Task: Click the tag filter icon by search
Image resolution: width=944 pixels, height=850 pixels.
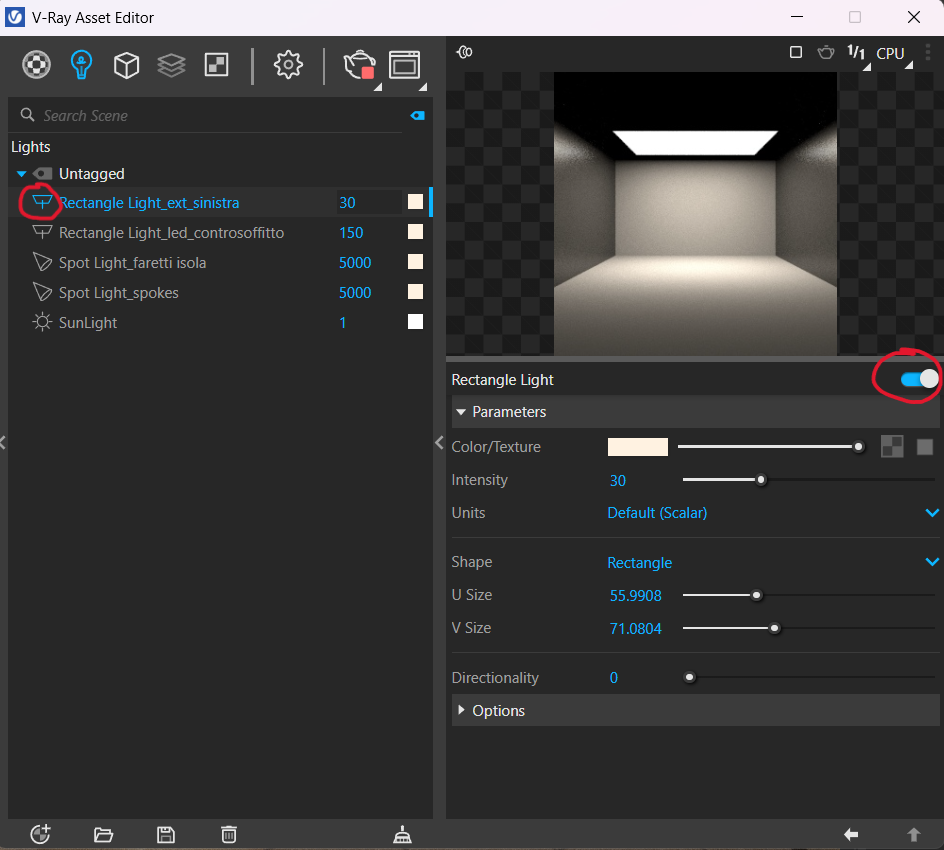Action: pyautogui.click(x=417, y=116)
